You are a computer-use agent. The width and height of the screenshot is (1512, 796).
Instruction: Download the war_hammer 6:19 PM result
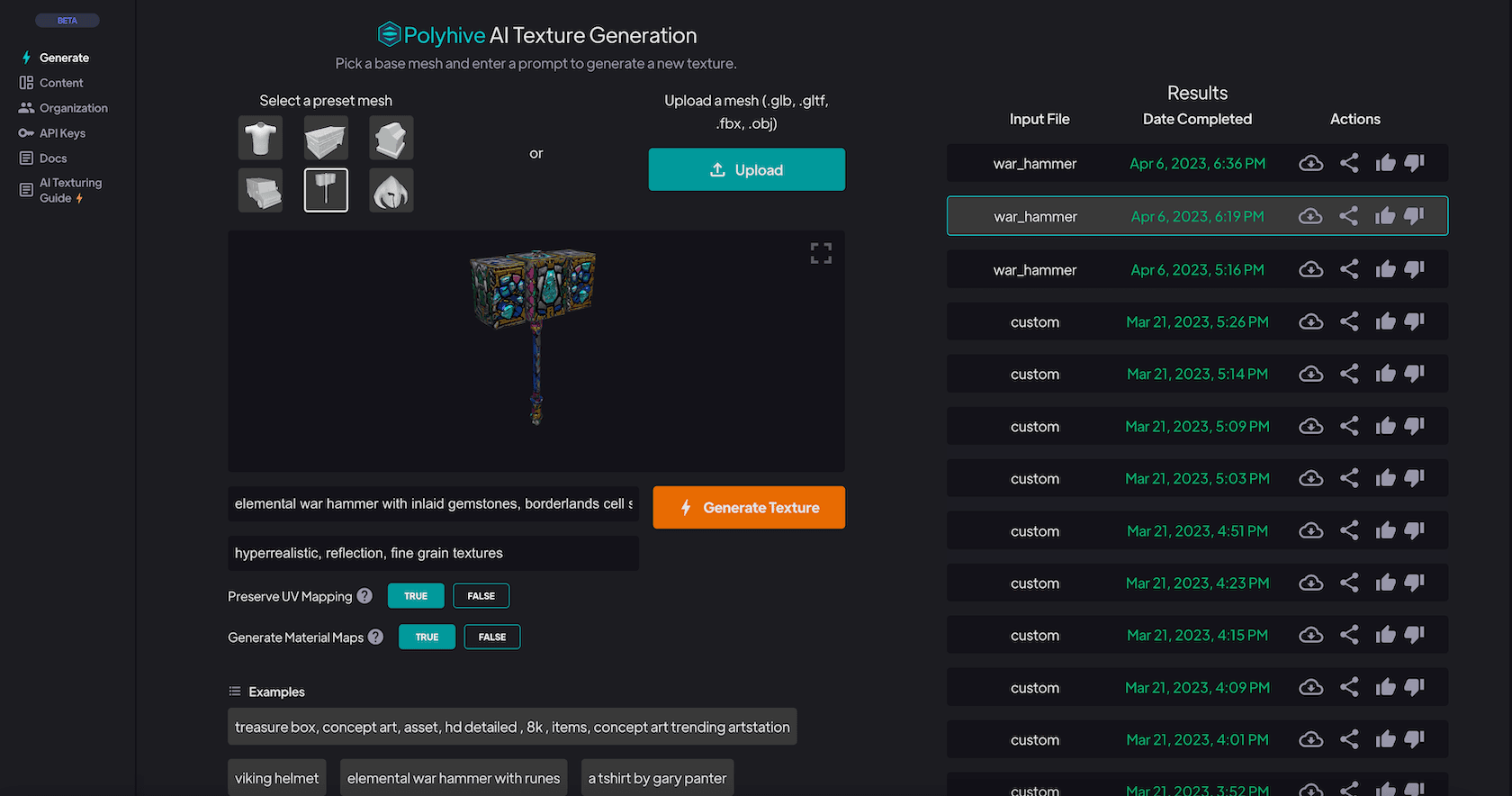tap(1311, 216)
